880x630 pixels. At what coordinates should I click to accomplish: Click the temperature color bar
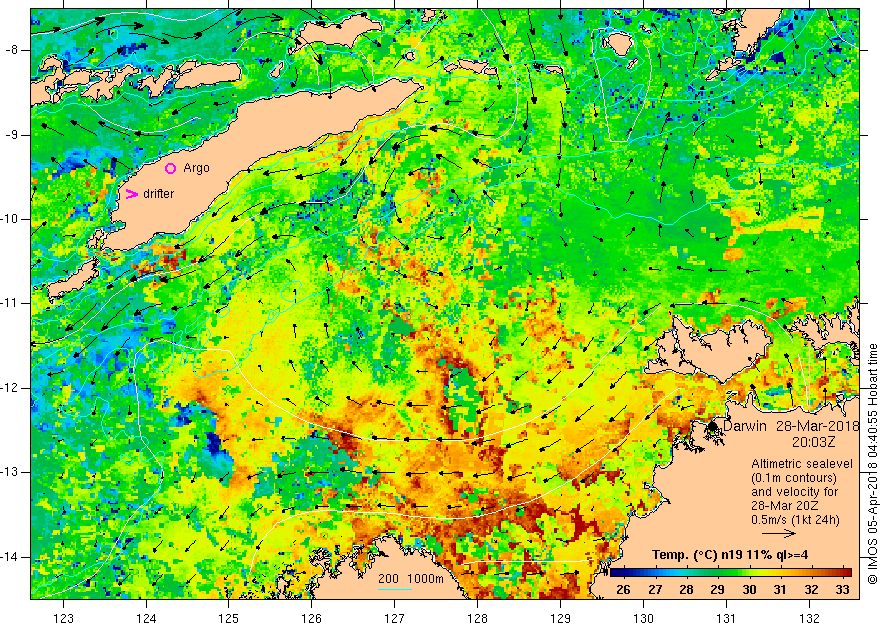(731, 573)
